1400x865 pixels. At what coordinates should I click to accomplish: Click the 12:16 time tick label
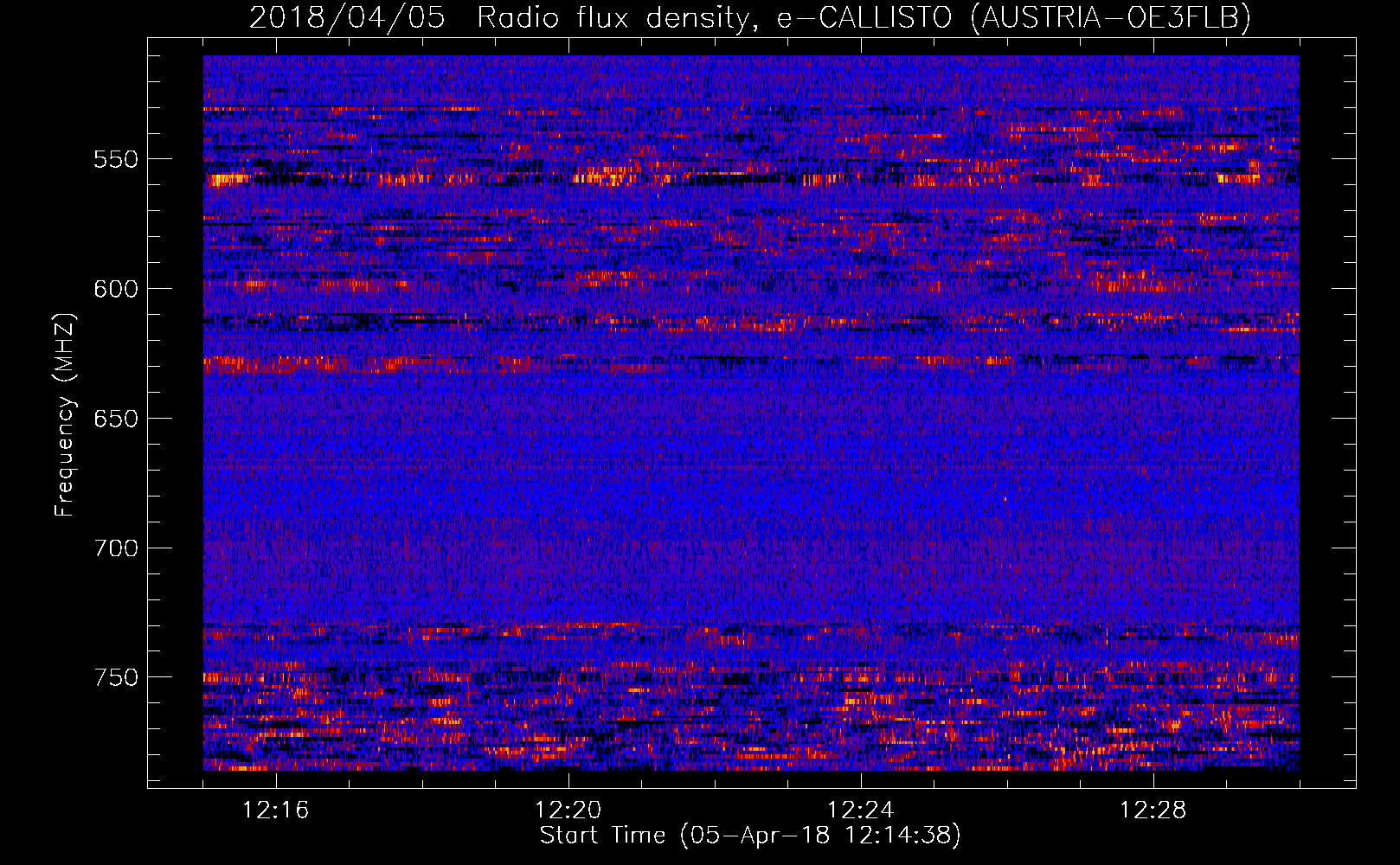pos(276,811)
